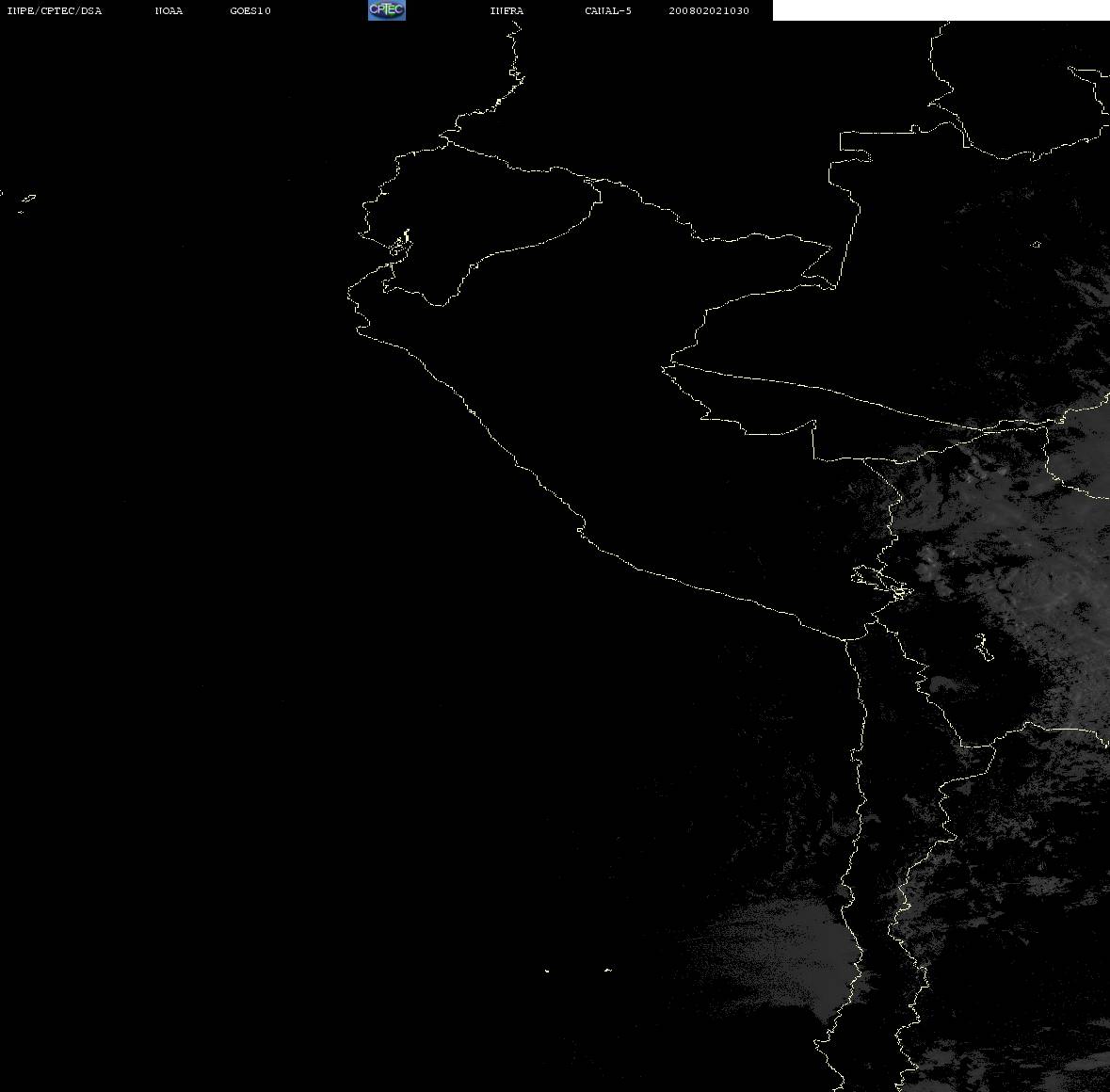The width and height of the screenshot is (1110, 1092).
Task: Click the 200802021030 timestamp text
Action: [709, 10]
